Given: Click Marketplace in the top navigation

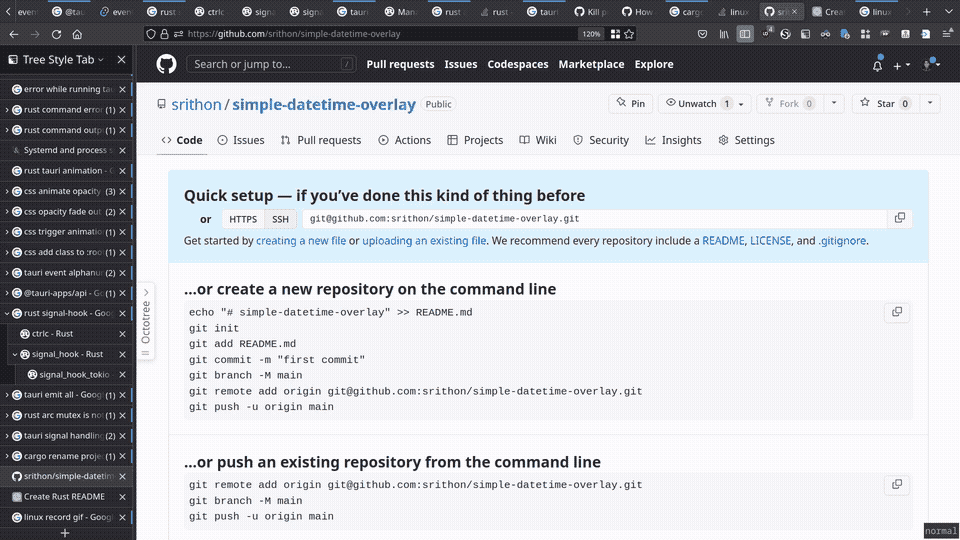Looking at the screenshot, I should (x=591, y=64).
